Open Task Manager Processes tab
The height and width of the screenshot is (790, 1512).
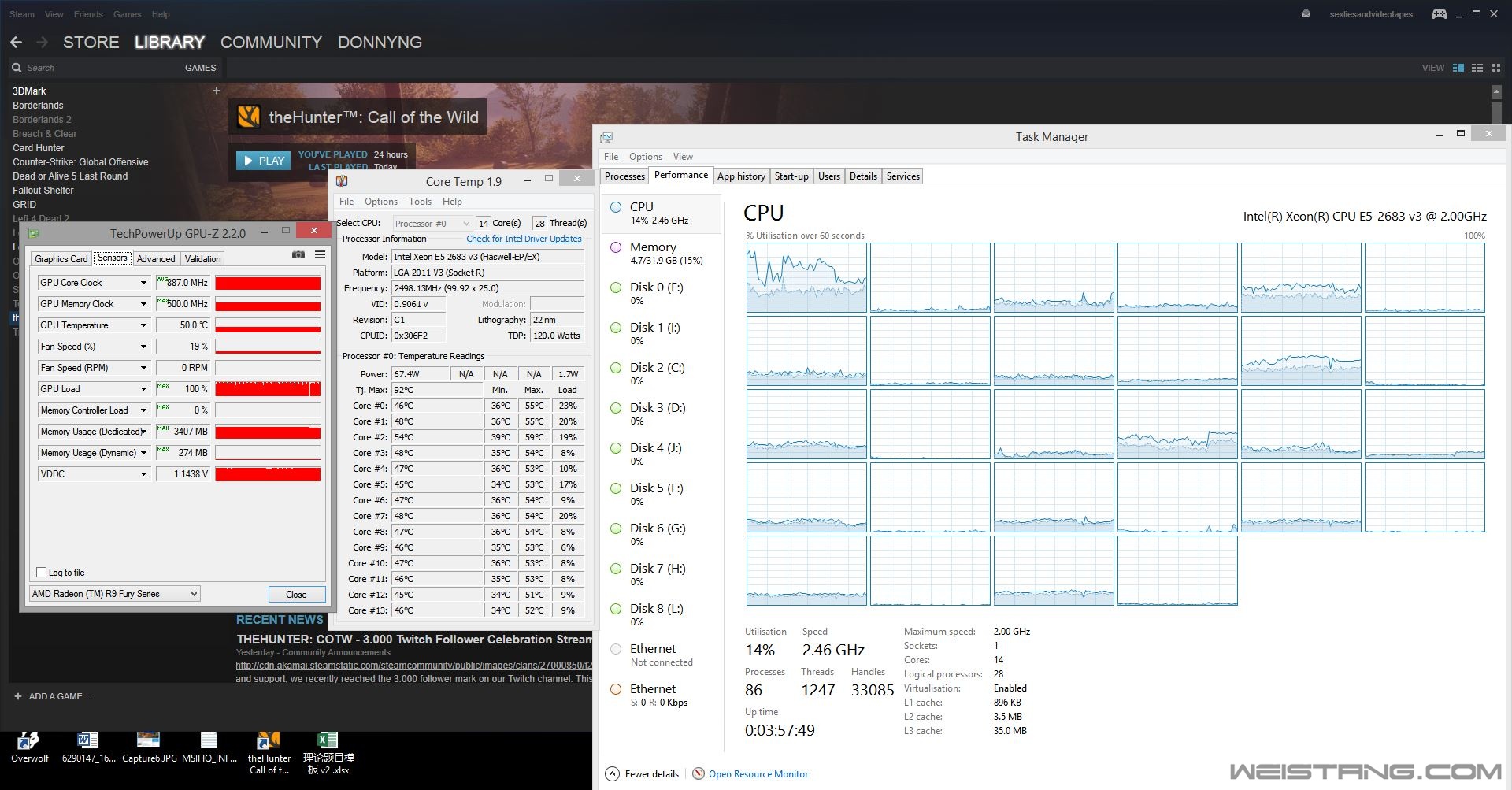pyautogui.click(x=624, y=176)
